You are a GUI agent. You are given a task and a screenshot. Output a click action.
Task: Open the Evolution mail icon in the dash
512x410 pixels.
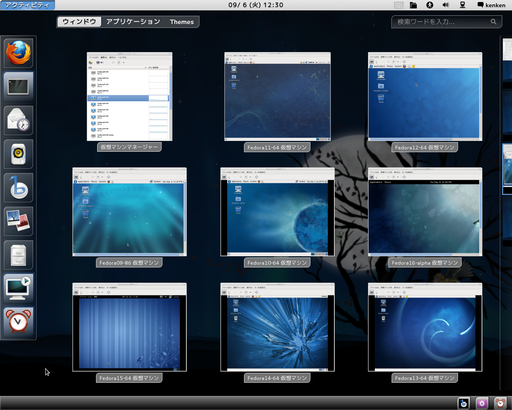[x=18, y=120]
